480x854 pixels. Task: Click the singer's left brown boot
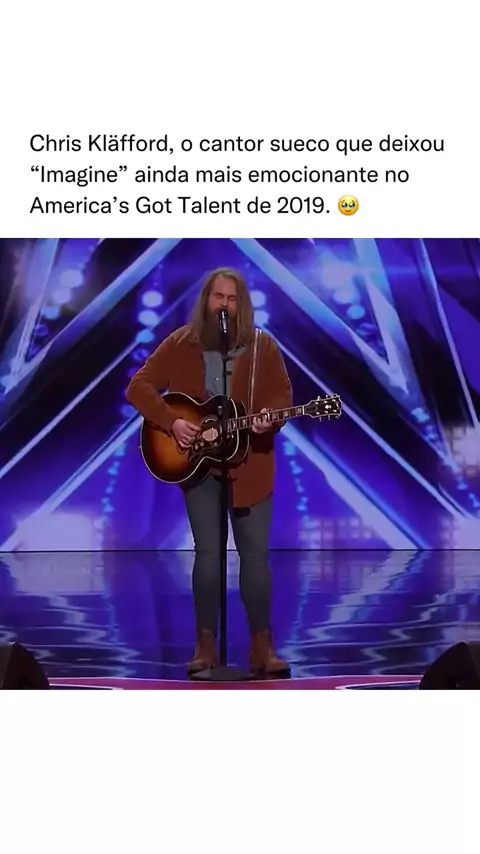point(203,651)
